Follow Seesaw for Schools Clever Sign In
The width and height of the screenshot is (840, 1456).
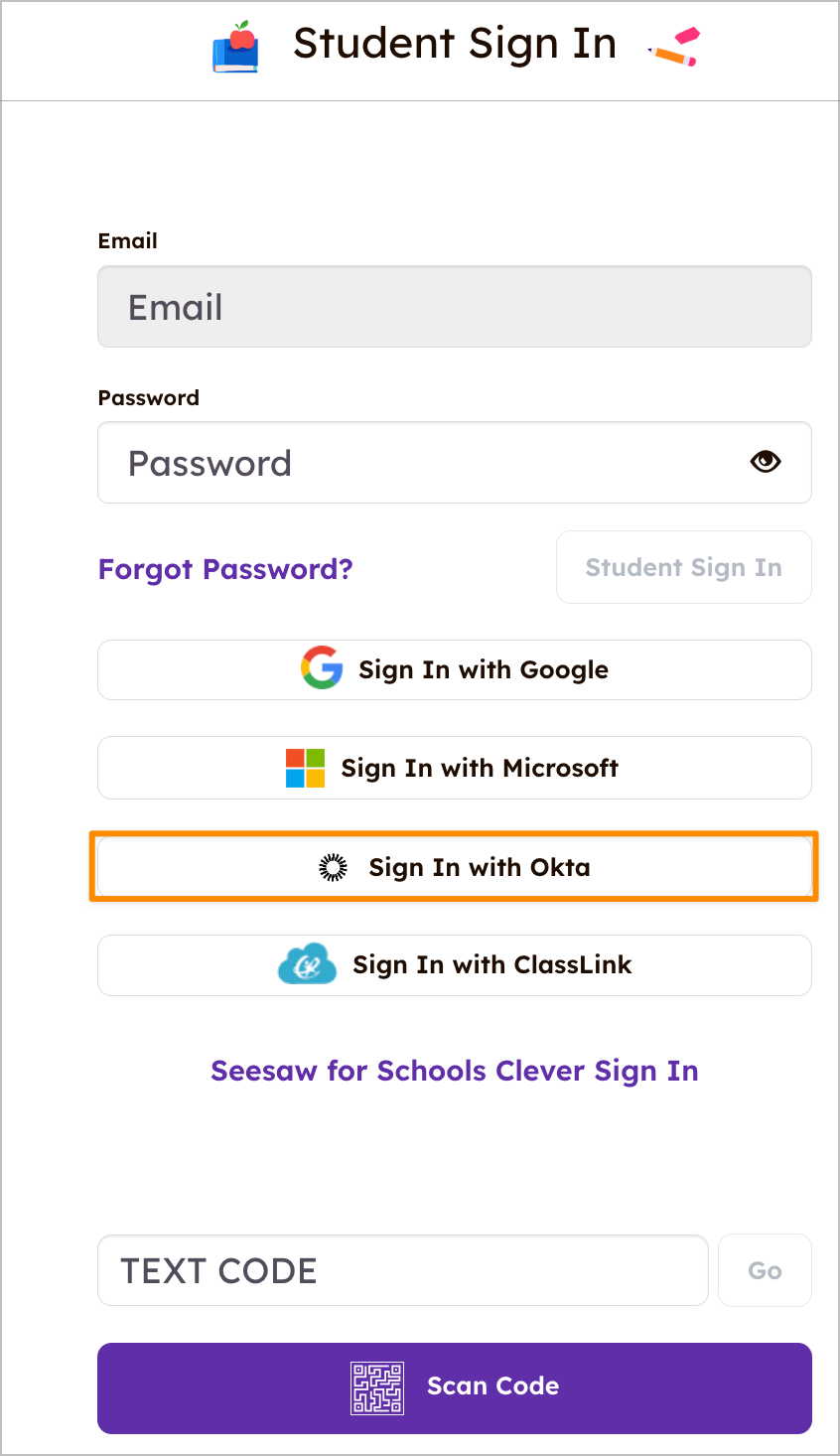pyautogui.click(x=454, y=1071)
